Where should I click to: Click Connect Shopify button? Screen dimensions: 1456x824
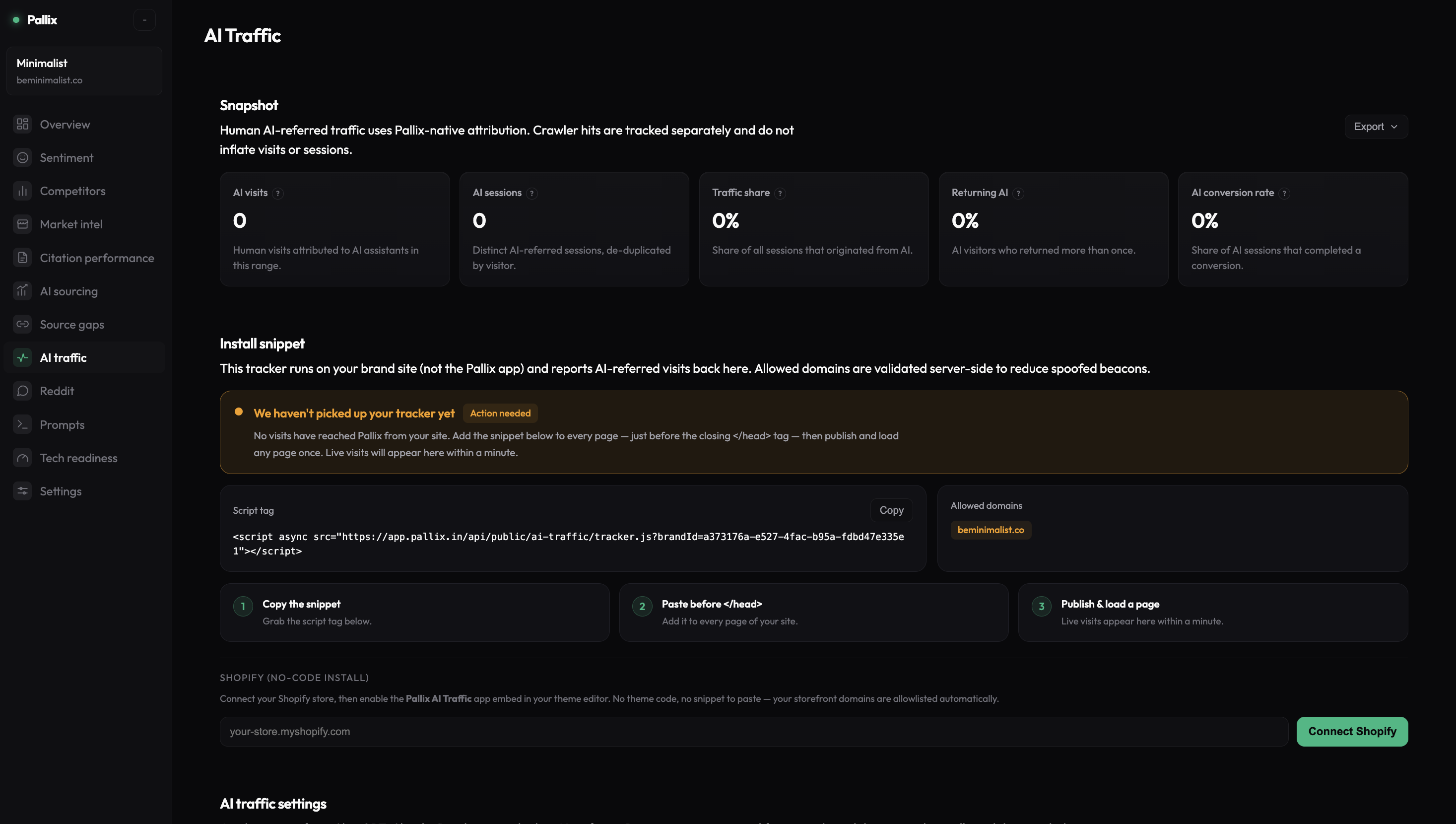[1352, 731]
